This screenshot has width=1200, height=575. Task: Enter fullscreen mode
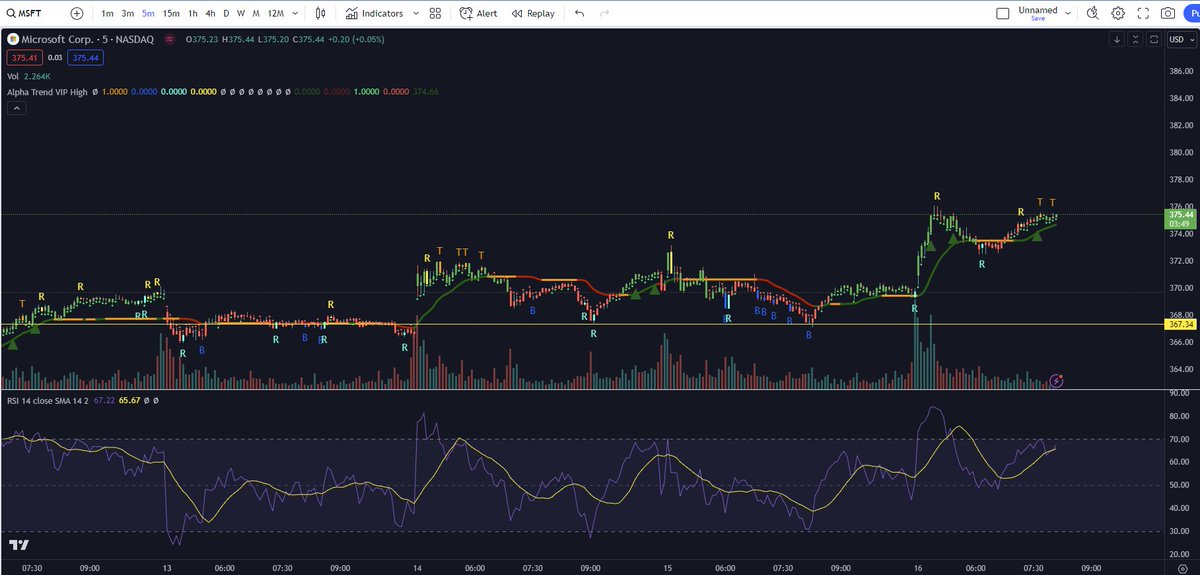pyautogui.click(x=1142, y=14)
